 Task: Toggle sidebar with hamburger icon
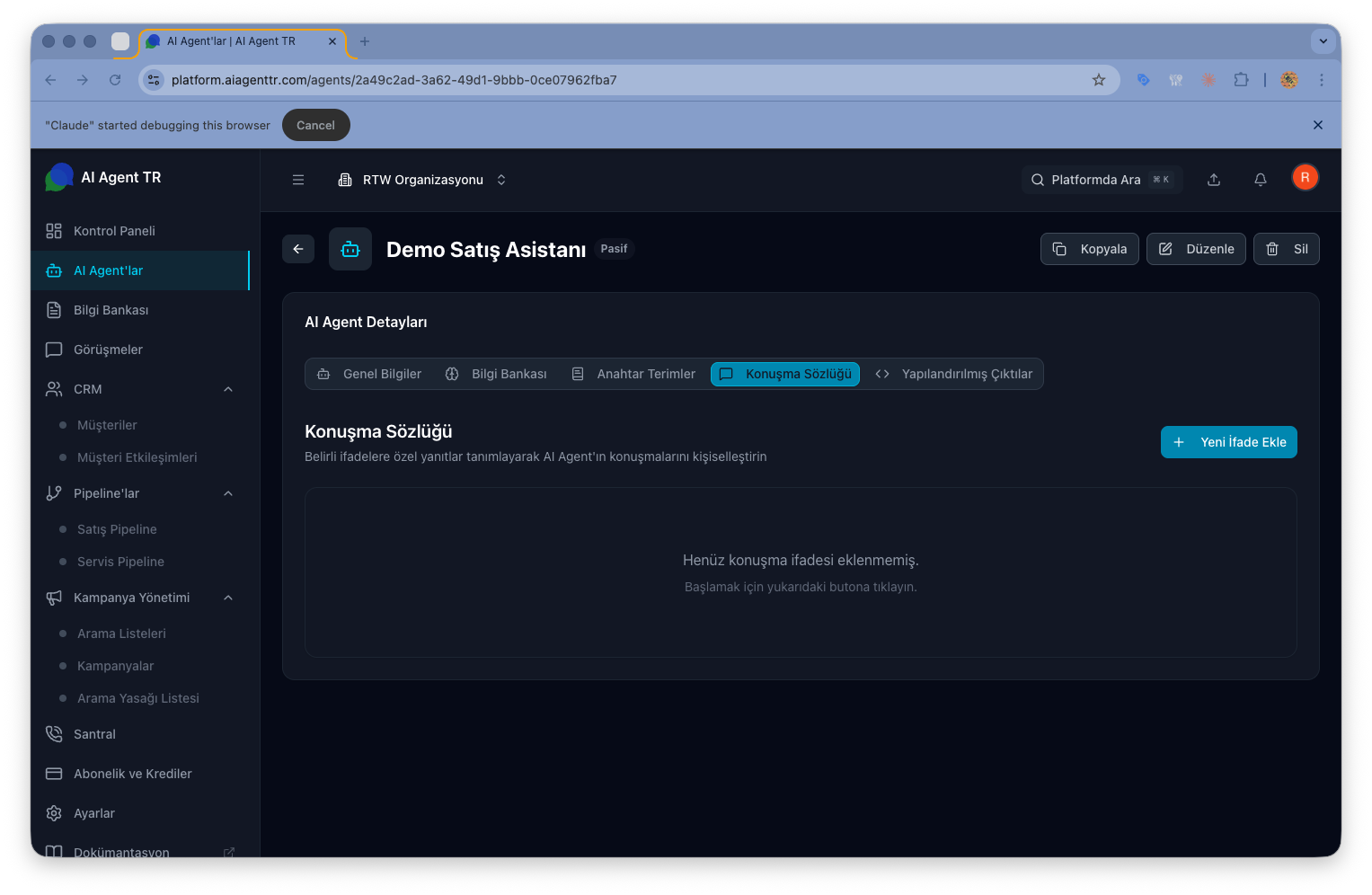point(298,180)
